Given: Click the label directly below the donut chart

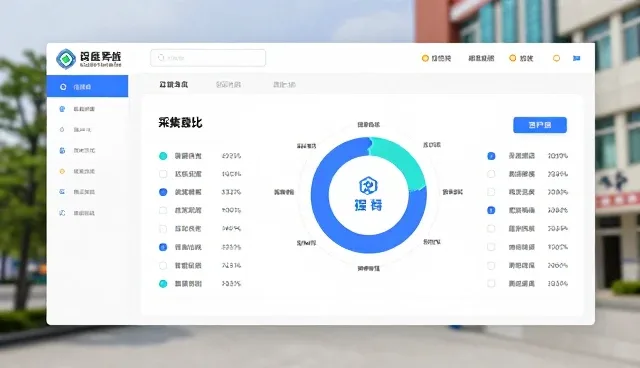Looking at the screenshot, I should click(369, 268).
